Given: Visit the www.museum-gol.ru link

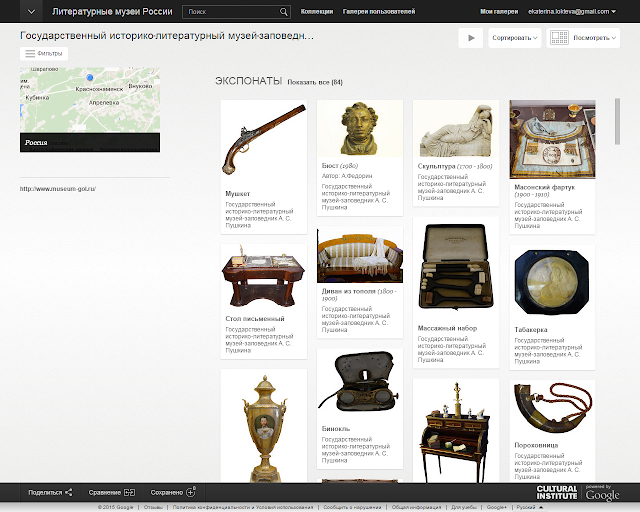Looking at the screenshot, I should (x=58, y=189).
